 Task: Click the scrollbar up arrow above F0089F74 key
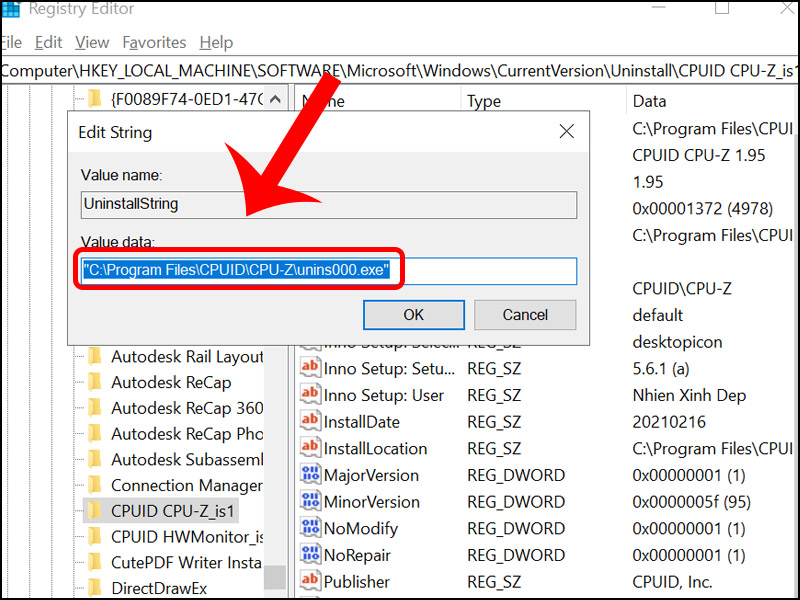[x=276, y=96]
